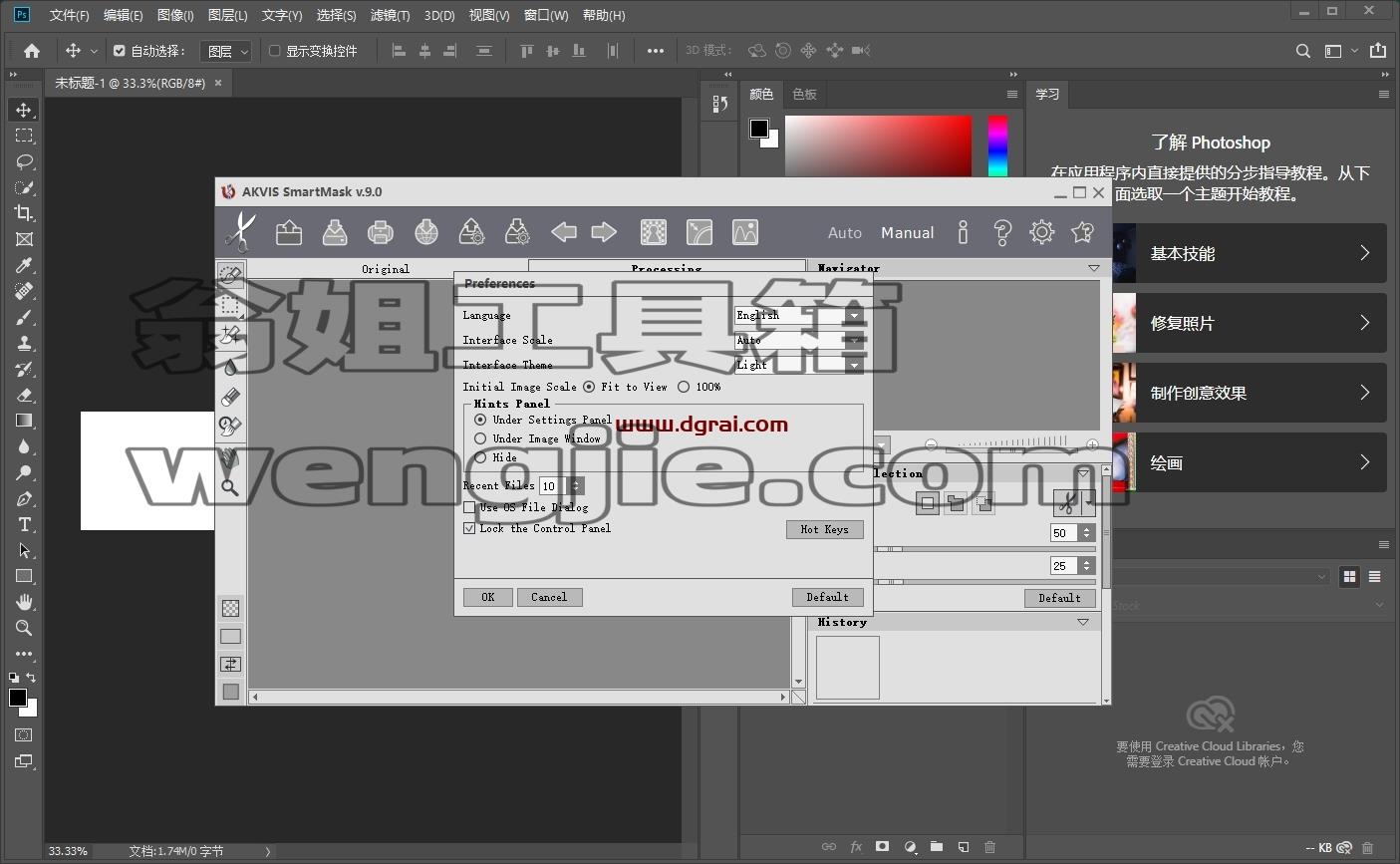This screenshot has width=1400, height=864.
Task: Enable Auto-Select checkbox in options bar
Action: 120,51
